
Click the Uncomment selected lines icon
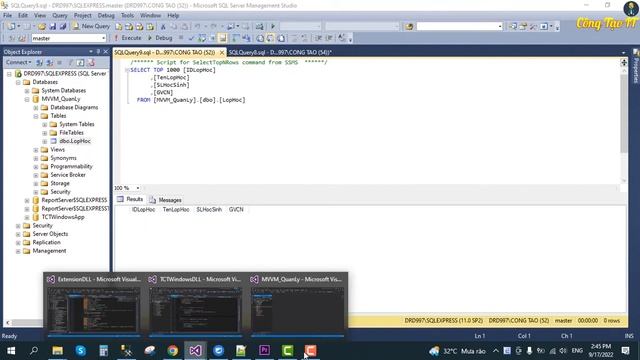pos(304,38)
